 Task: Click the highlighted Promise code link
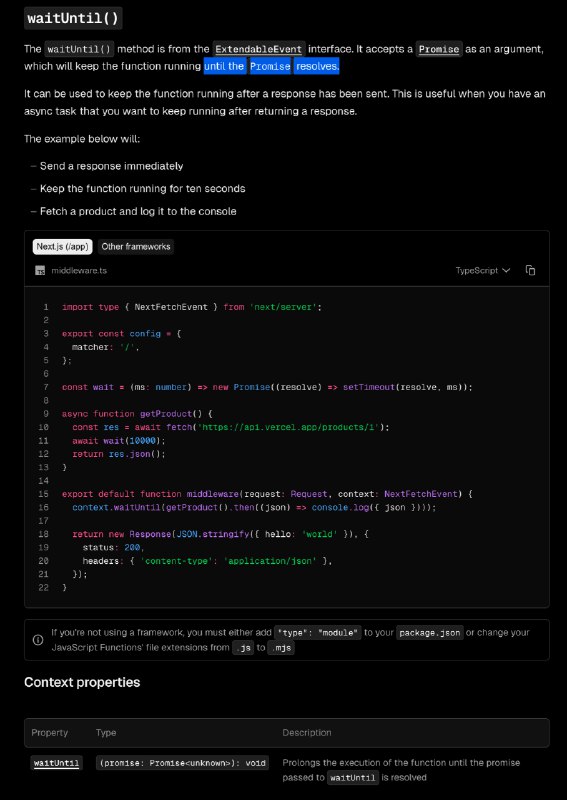(270, 67)
